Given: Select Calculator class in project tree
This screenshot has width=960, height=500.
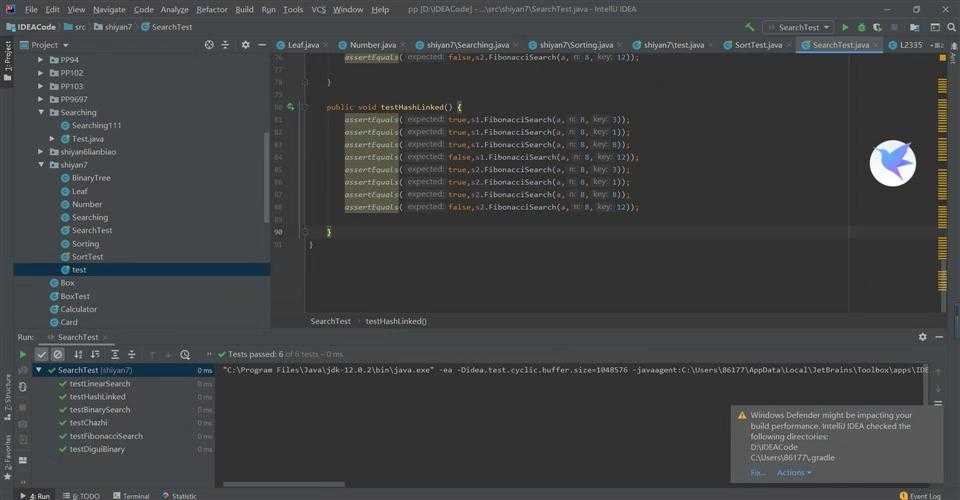Looking at the screenshot, I should [78, 309].
